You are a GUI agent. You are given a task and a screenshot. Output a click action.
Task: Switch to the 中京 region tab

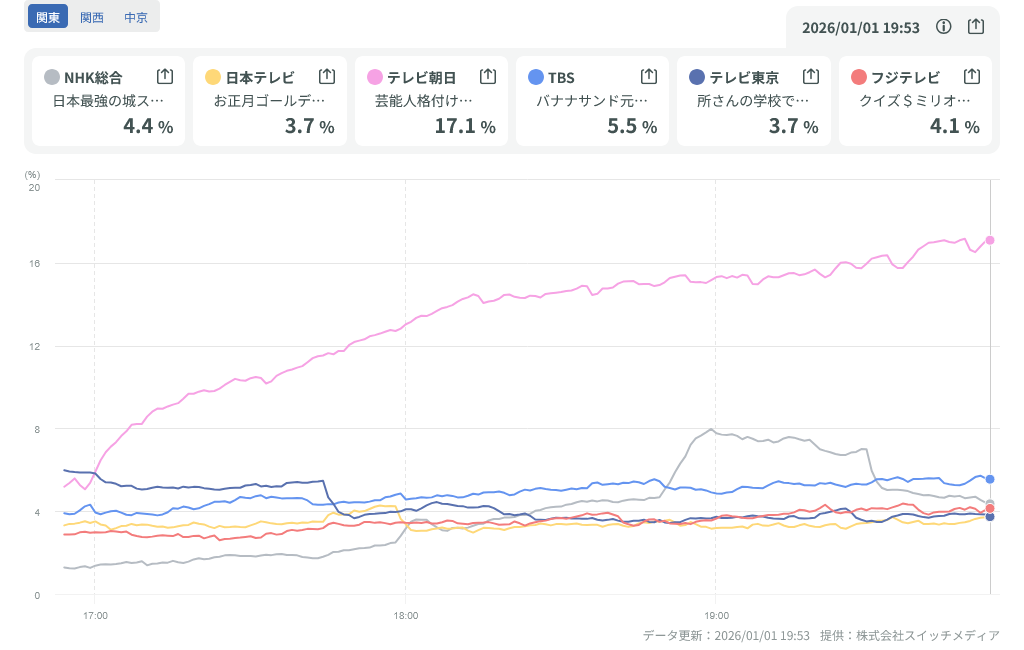pos(136,17)
